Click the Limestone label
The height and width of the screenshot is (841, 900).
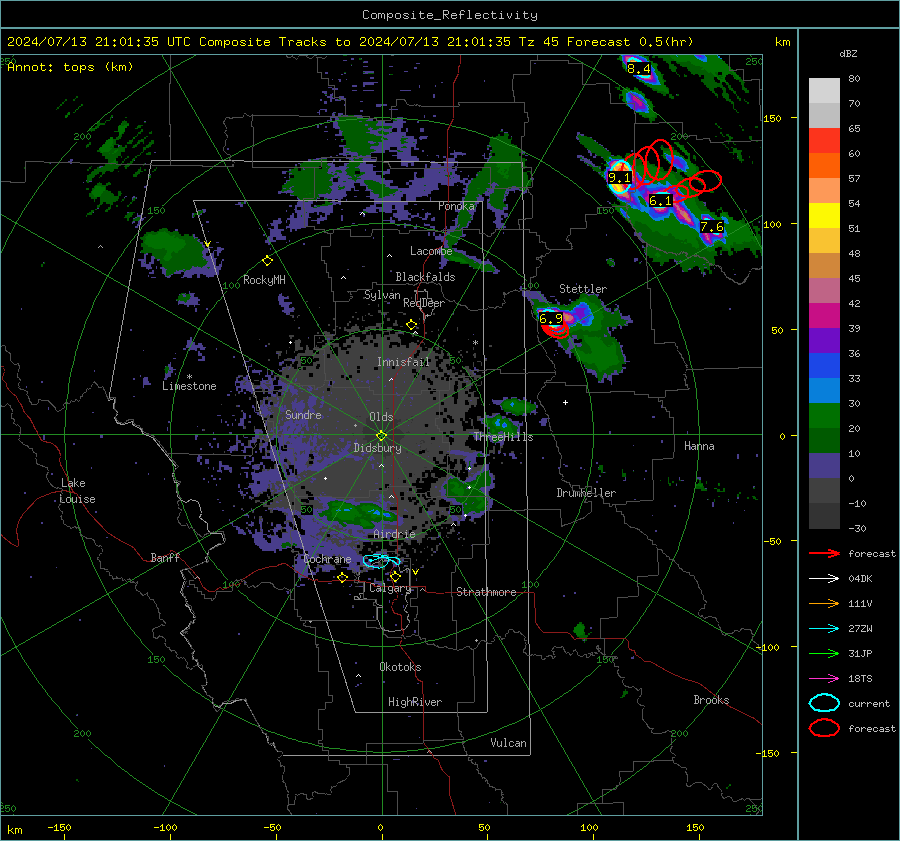tap(189, 386)
